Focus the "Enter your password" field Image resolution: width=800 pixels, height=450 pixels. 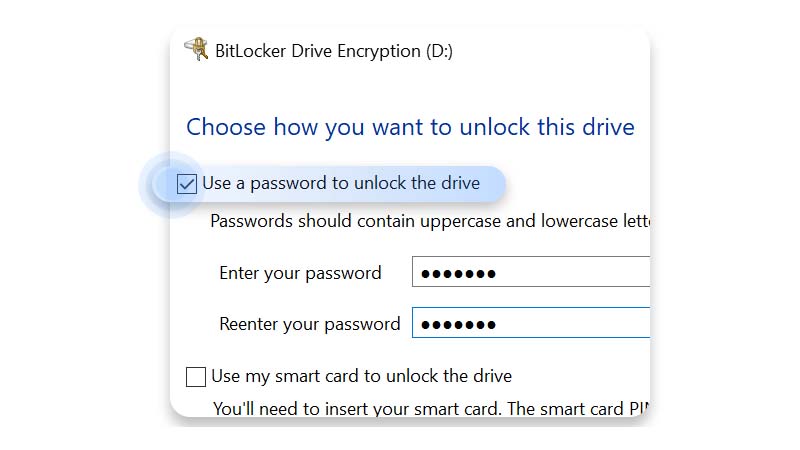(x=531, y=272)
